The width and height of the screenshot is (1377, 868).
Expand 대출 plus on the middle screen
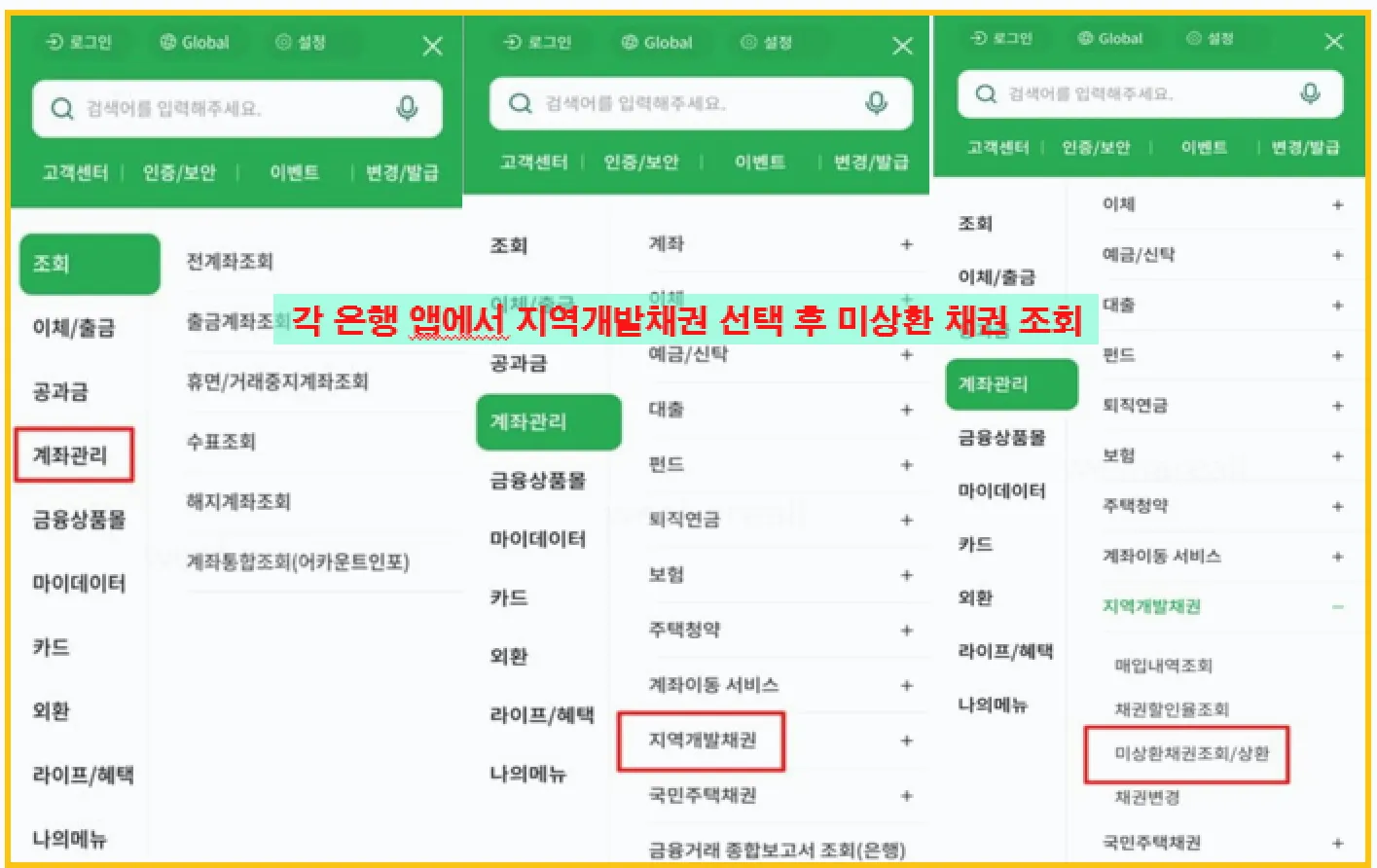pos(907,410)
